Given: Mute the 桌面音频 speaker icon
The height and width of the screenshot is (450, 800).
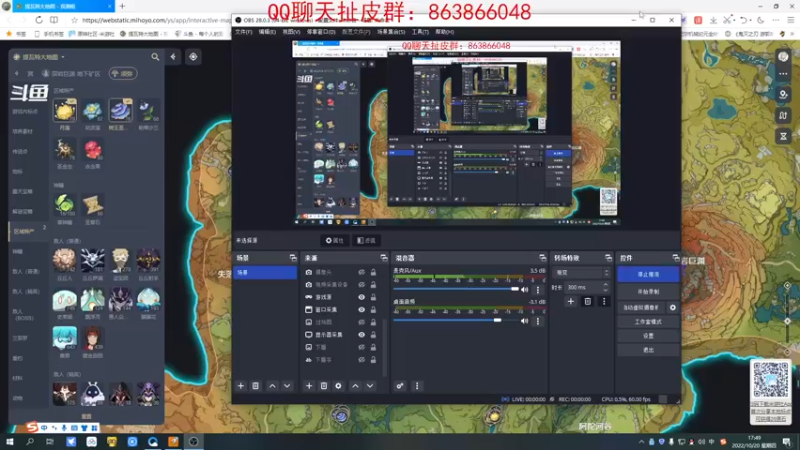Looking at the screenshot, I should point(524,321).
